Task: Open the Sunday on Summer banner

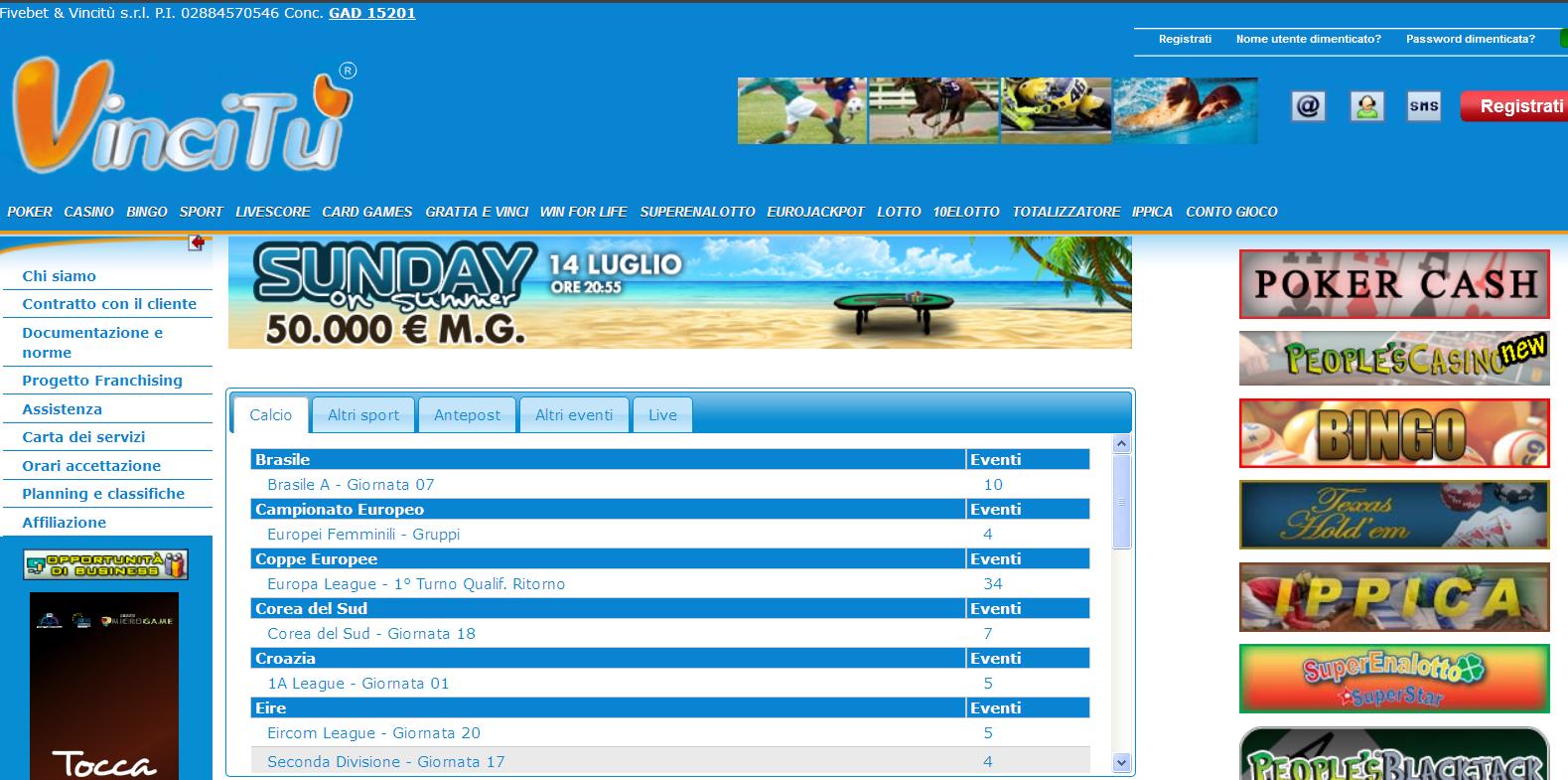Action: click(x=680, y=293)
